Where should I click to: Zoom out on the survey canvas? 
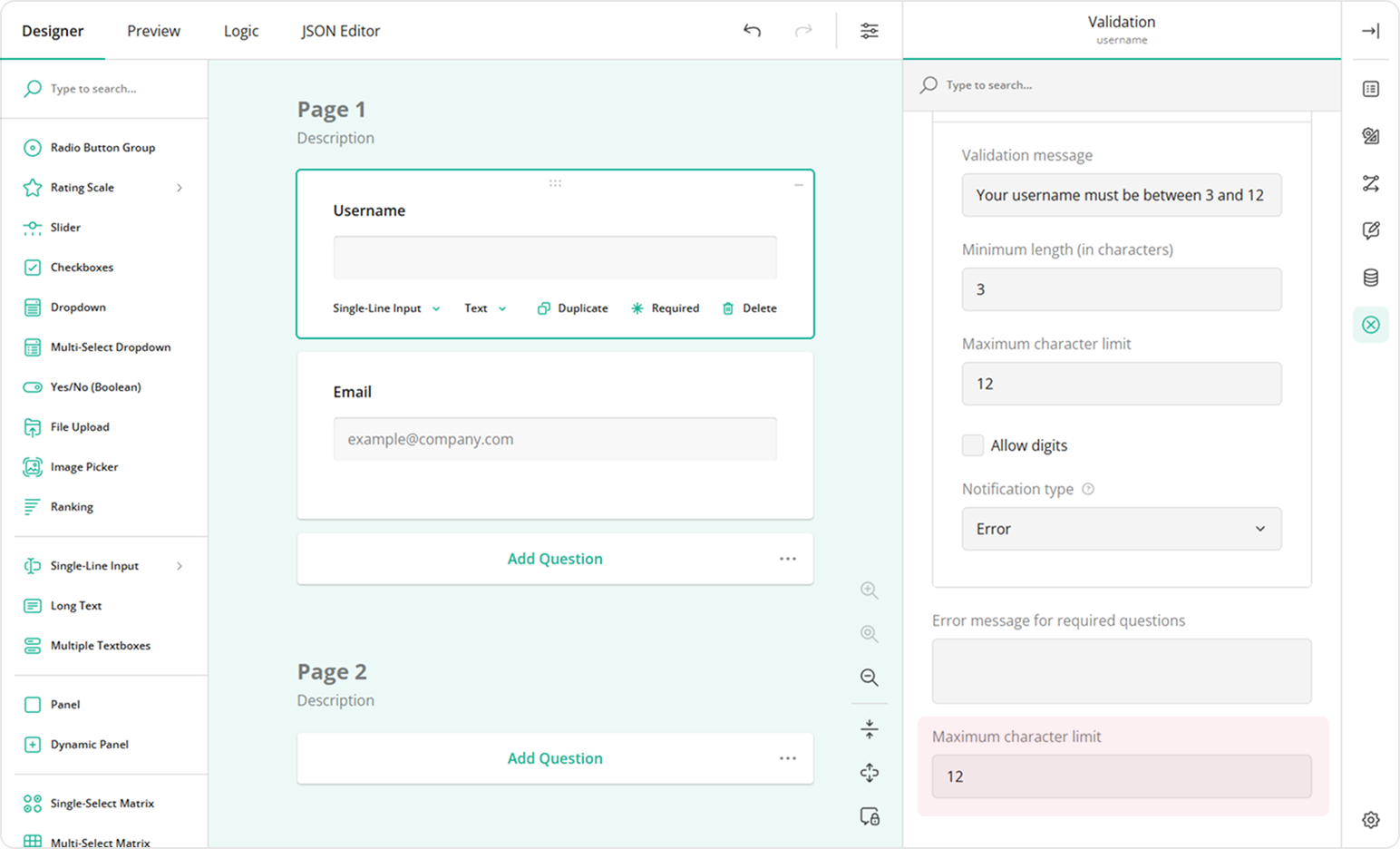[x=869, y=678]
